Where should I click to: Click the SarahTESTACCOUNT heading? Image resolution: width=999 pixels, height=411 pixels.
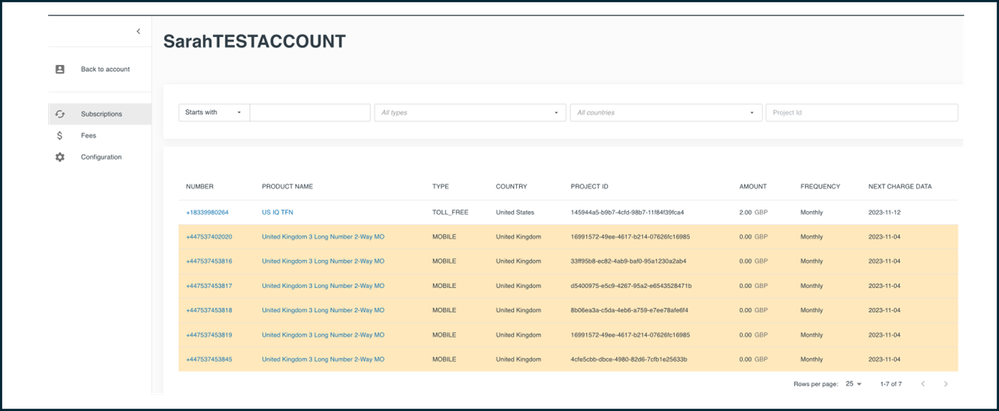pos(254,41)
